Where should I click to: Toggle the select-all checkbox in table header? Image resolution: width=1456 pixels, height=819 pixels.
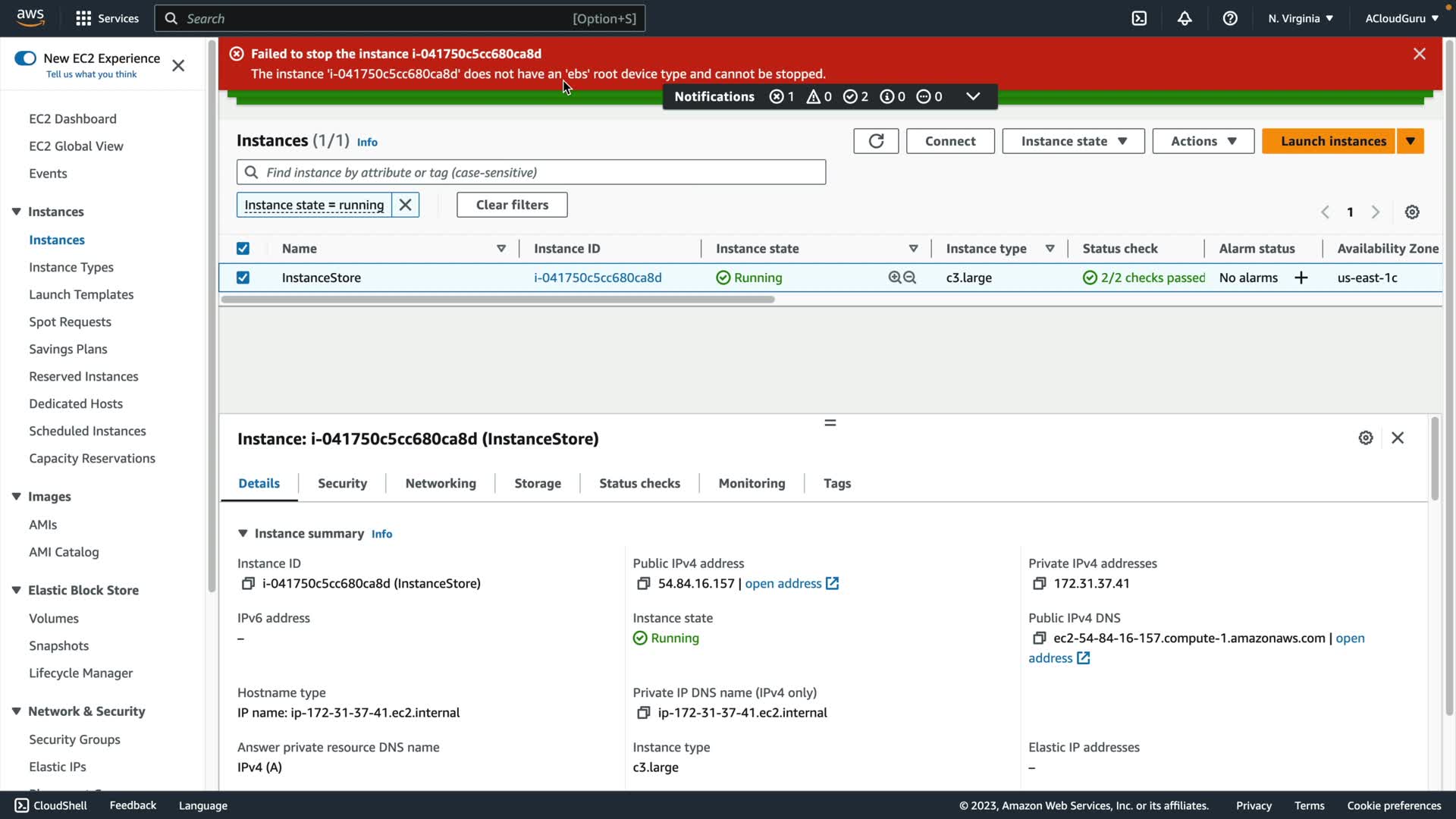coord(243,249)
